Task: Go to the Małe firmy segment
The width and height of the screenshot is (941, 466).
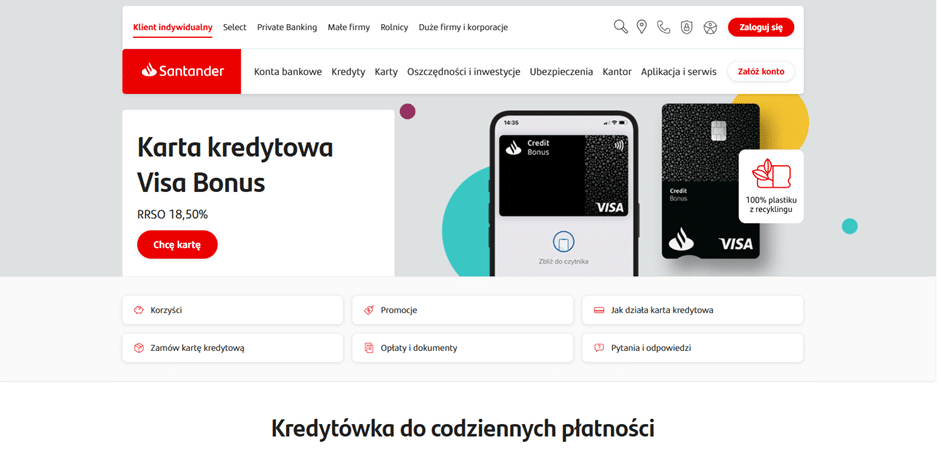Action: coord(349,27)
